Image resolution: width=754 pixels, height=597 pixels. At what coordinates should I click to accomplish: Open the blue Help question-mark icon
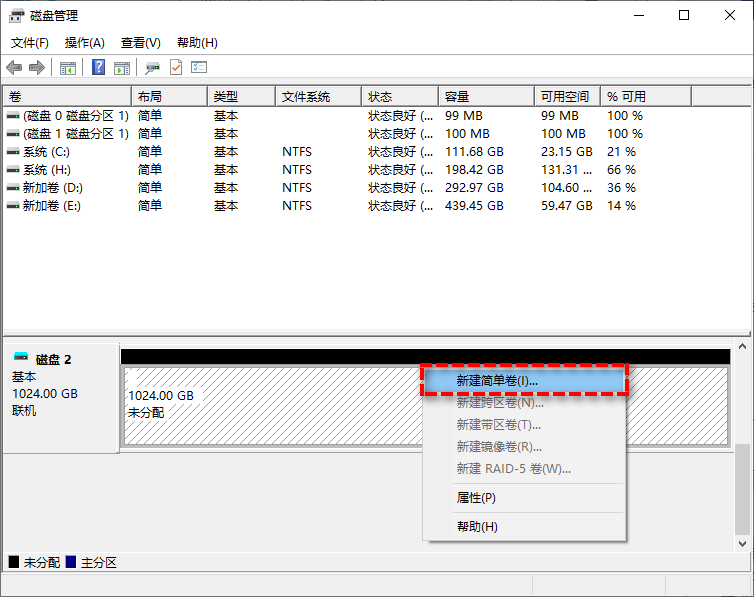99,67
